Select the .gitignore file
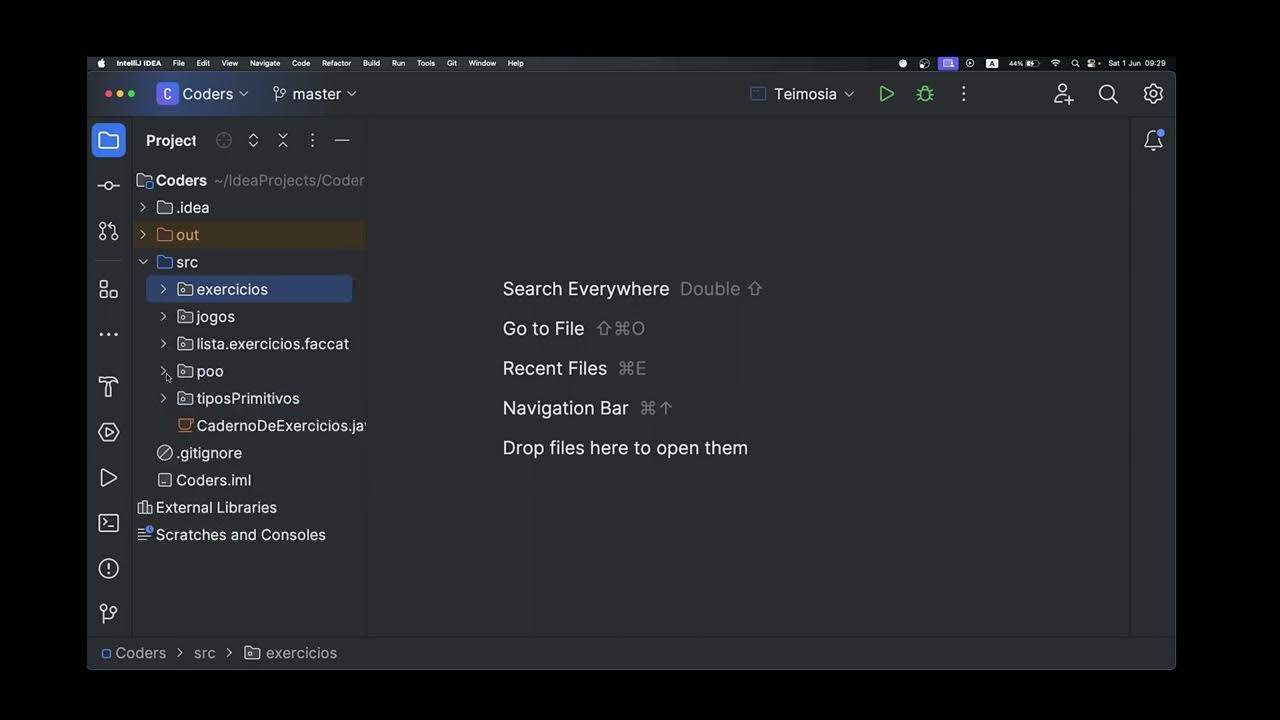The width and height of the screenshot is (1280, 720). pyautogui.click(x=209, y=453)
